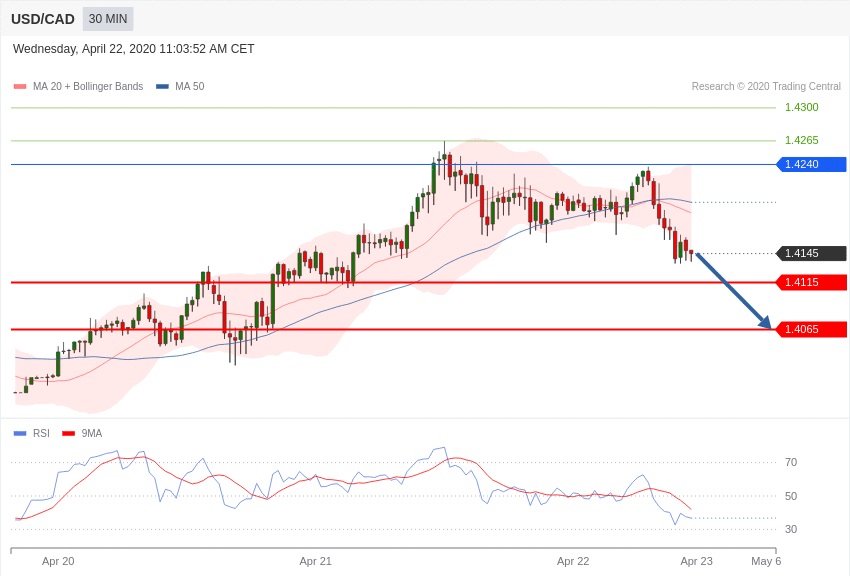The width and height of the screenshot is (850, 576).
Task: Click the red 1.4115 support price tag
Action: (x=812, y=282)
